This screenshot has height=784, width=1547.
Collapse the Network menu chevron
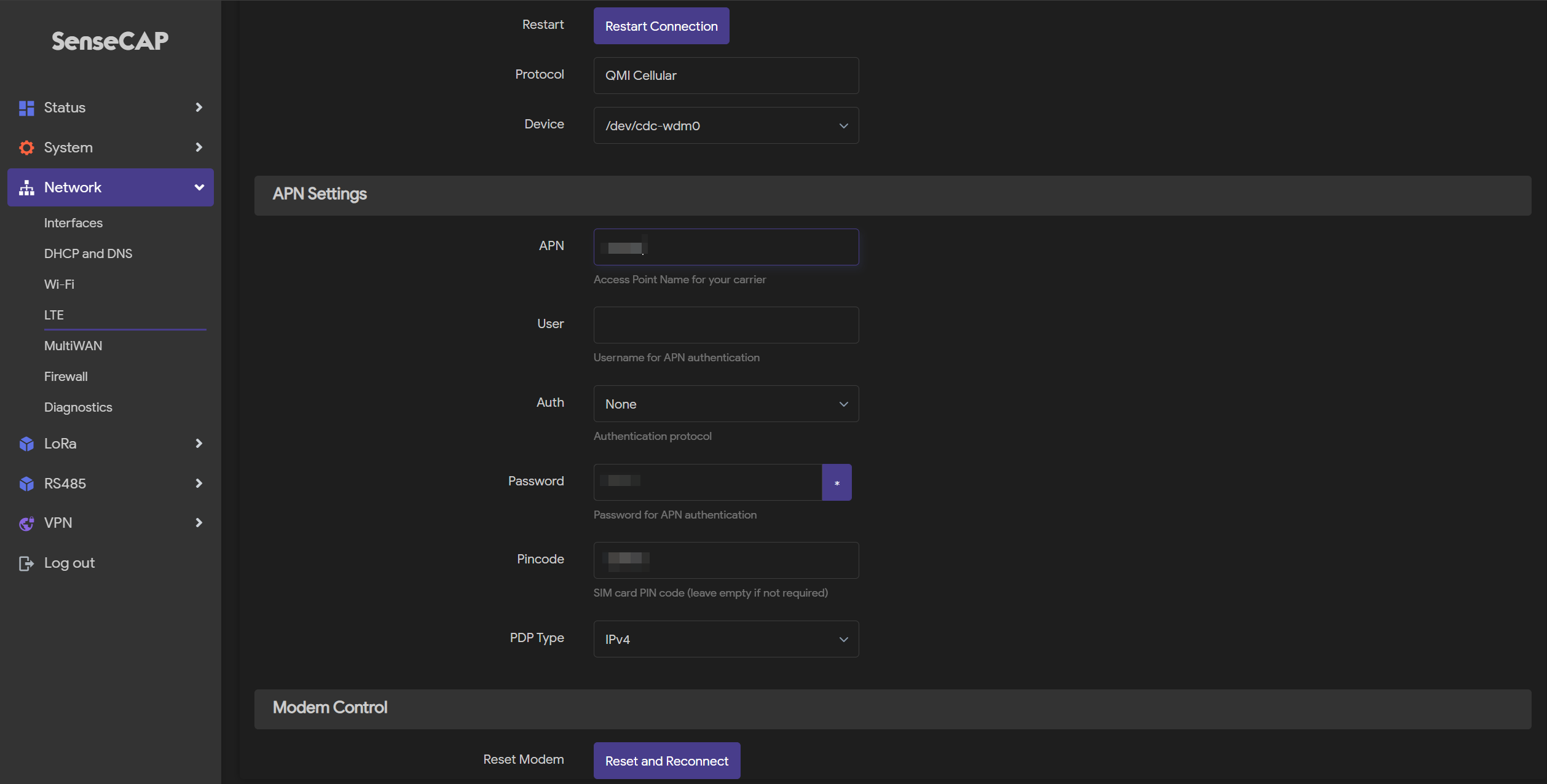(199, 187)
